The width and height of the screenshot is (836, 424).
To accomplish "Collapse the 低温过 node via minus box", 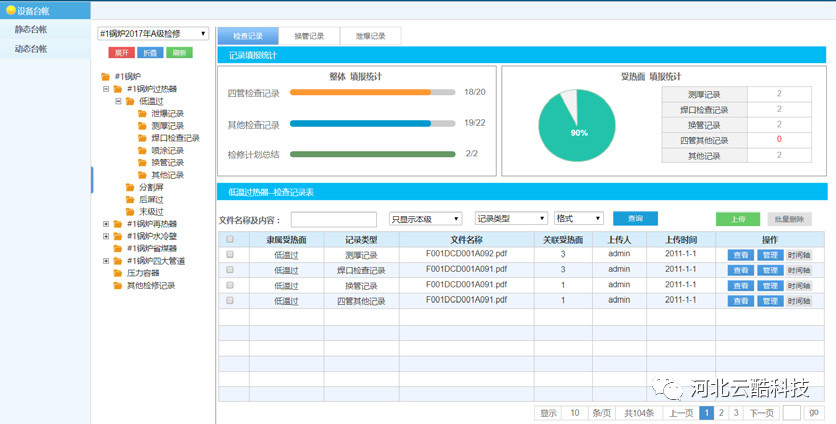I will point(118,101).
